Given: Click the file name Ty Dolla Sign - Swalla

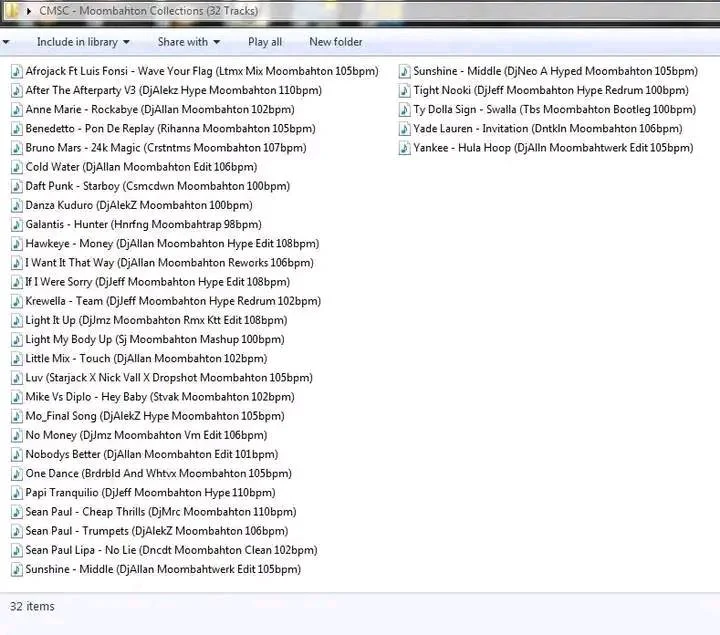Looking at the screenshot, I should (x=555, y=110).
